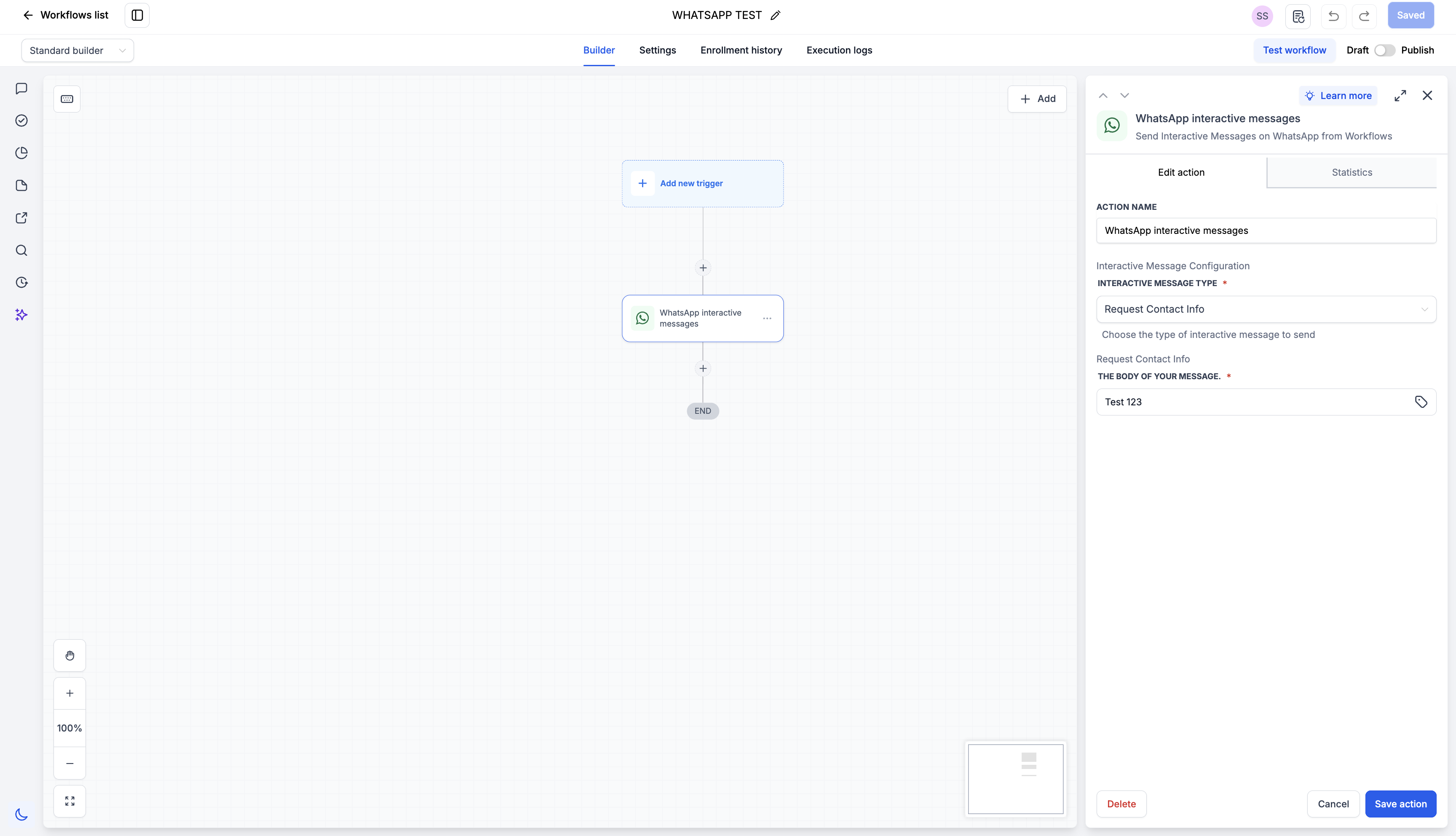Select WhatsApp interactive messages node
Screen dimensions: 1456x836
[x=702, y=319]
